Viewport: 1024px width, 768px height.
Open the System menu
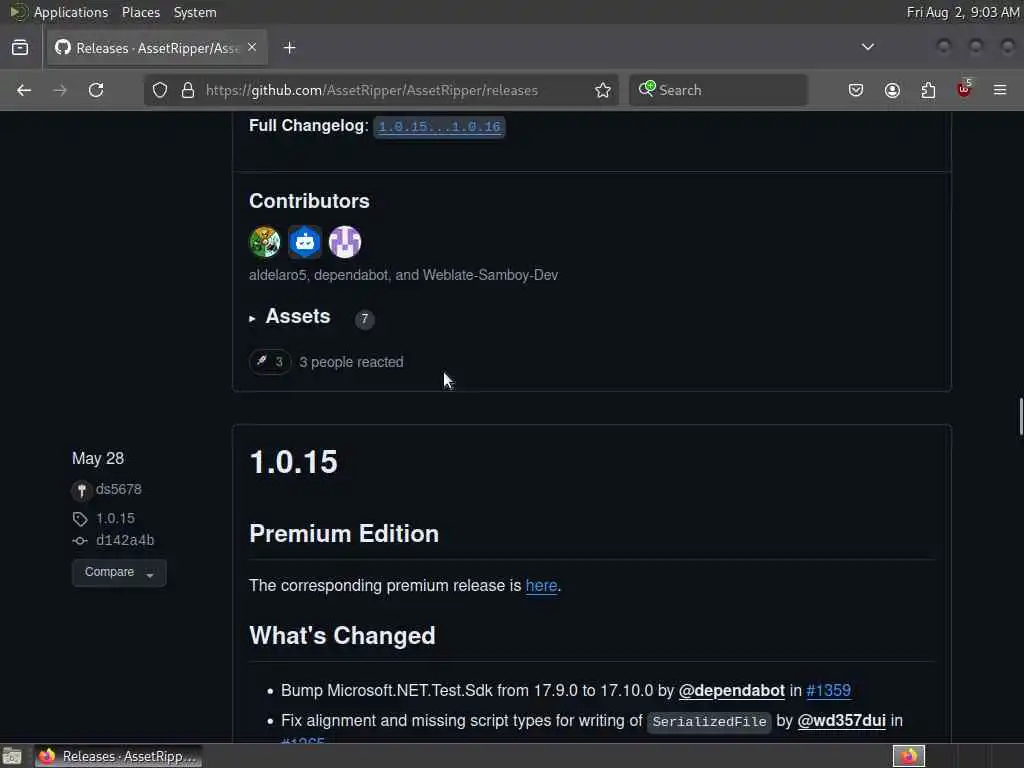pyautogui.click(x=195, y=12)
